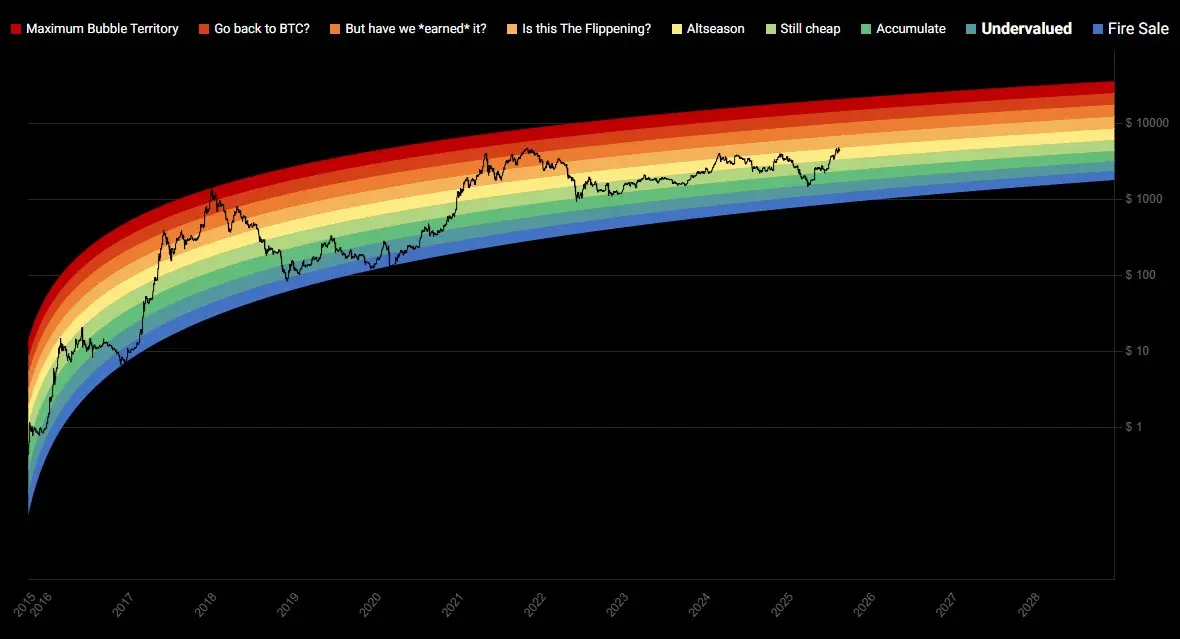Click the 2021 year marker on timeline
This screenshot has width=1180, height=639.
[x=452, y=604]
